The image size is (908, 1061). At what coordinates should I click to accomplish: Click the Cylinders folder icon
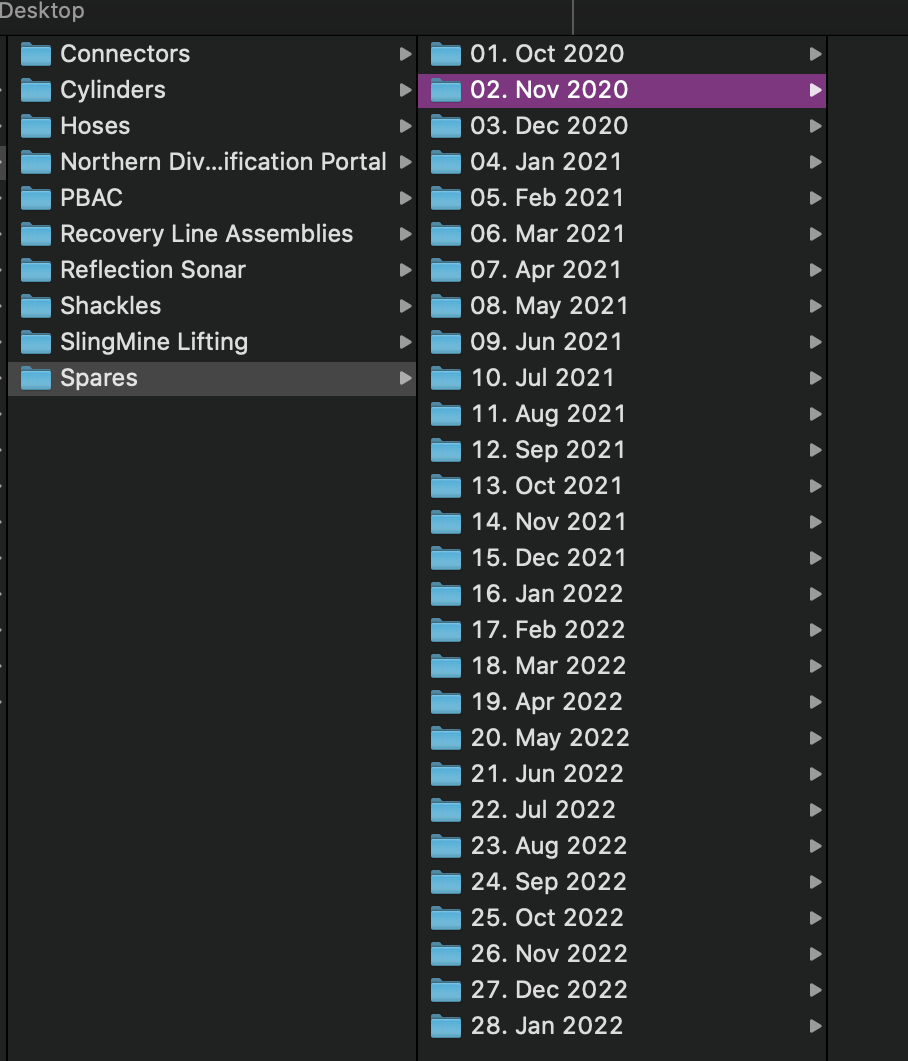[36, 90]
